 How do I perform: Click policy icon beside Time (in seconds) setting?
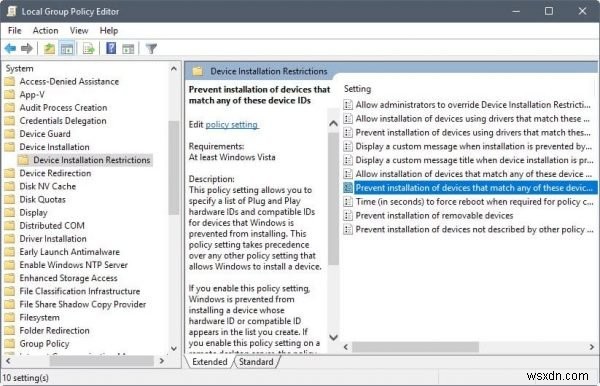click(348, 202)
